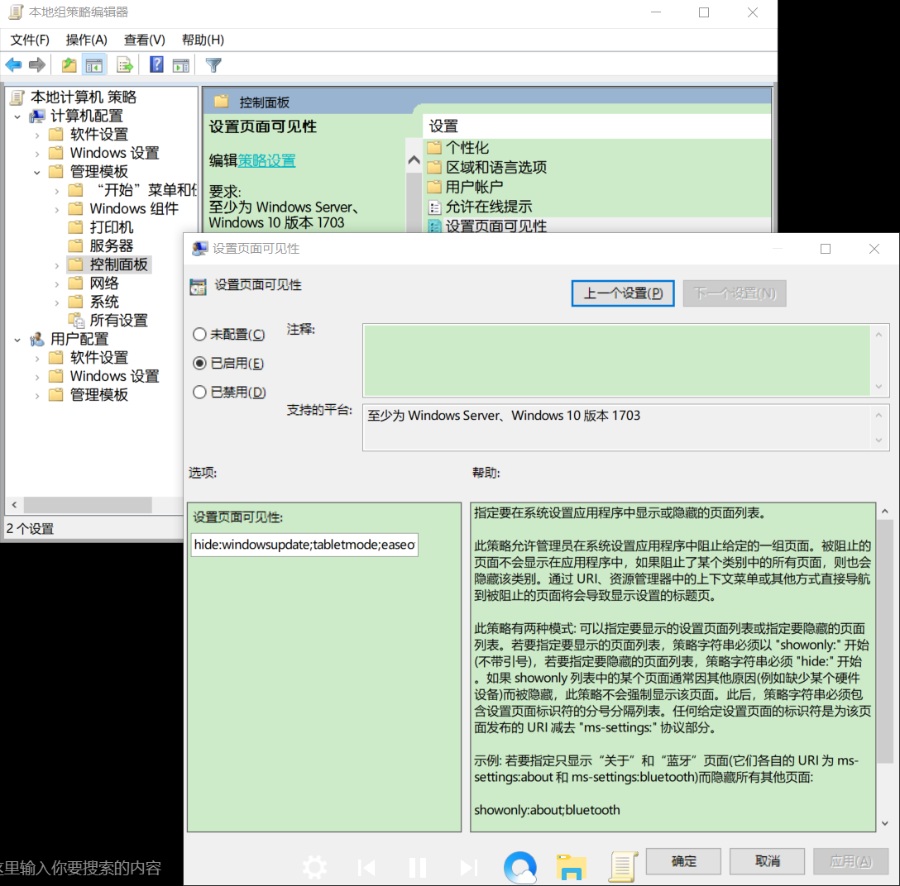Expand 管理模板 under 用户配置
Screen dimensions: 900x886
point(37,395)
